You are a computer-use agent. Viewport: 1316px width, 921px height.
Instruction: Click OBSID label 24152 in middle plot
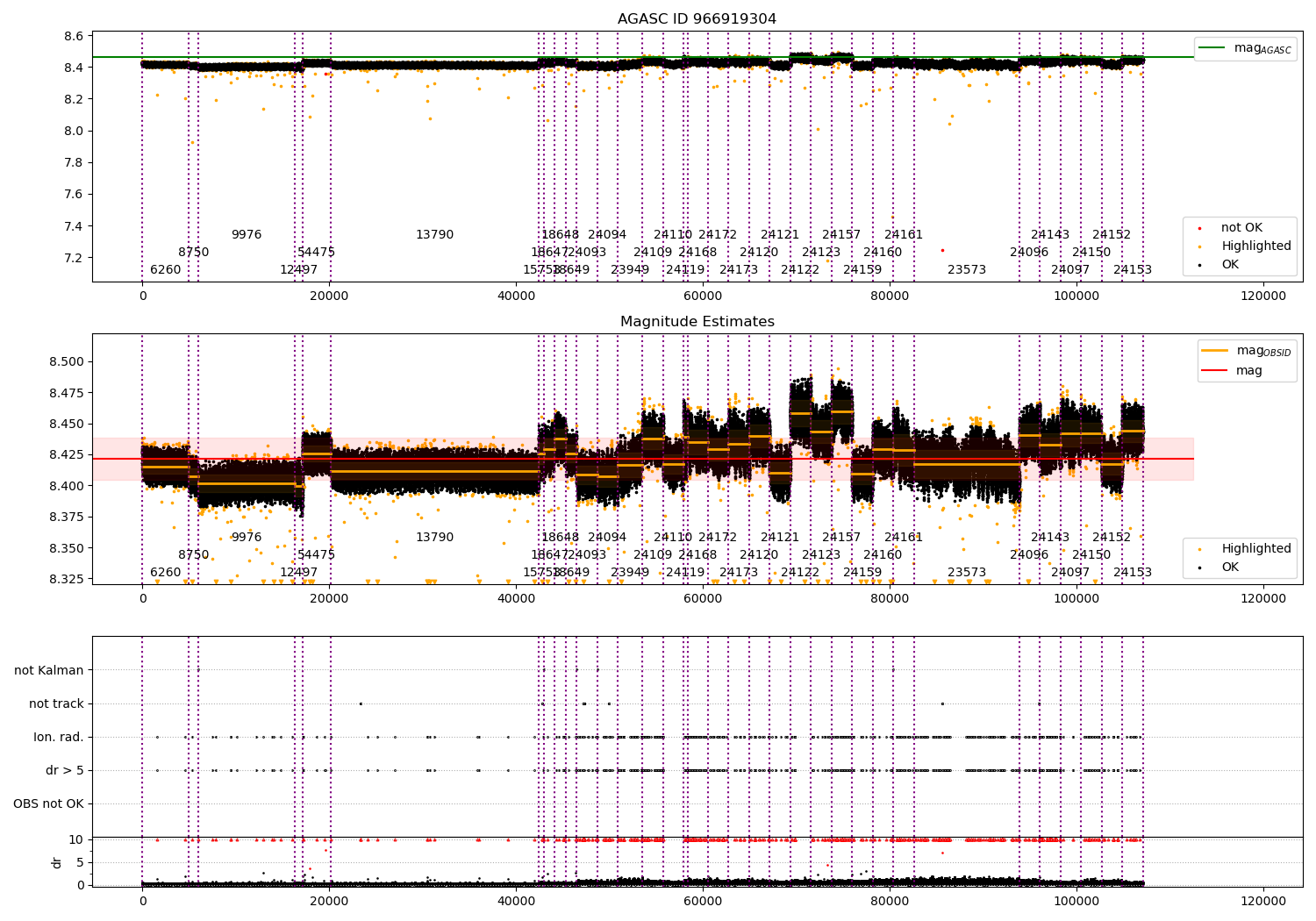[1112, 538]
